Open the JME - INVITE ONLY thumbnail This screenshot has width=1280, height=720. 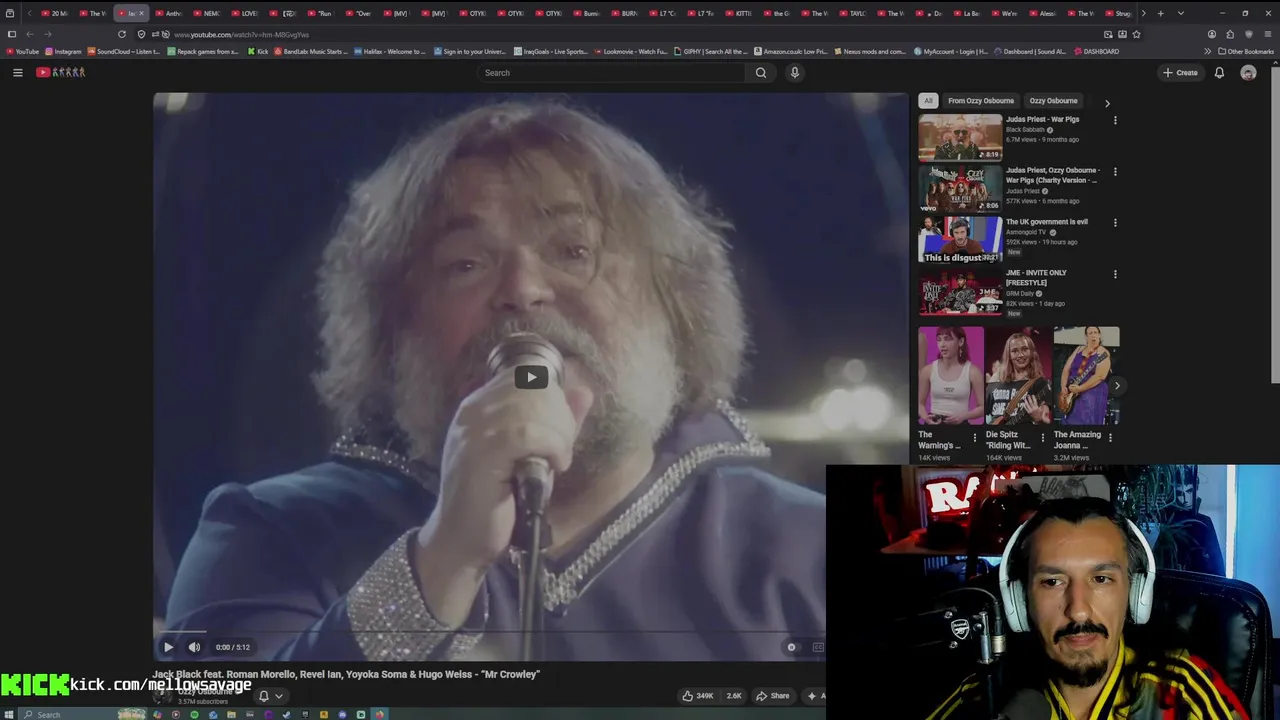960,291
